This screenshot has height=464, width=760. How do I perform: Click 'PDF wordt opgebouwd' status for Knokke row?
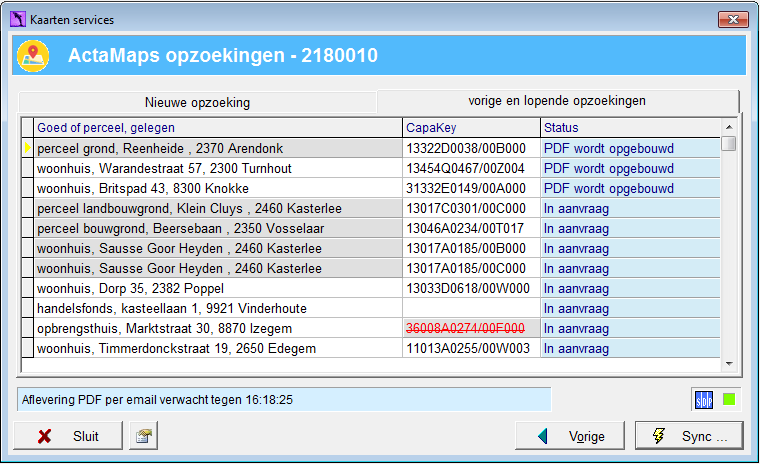click(x=631, y=188)
